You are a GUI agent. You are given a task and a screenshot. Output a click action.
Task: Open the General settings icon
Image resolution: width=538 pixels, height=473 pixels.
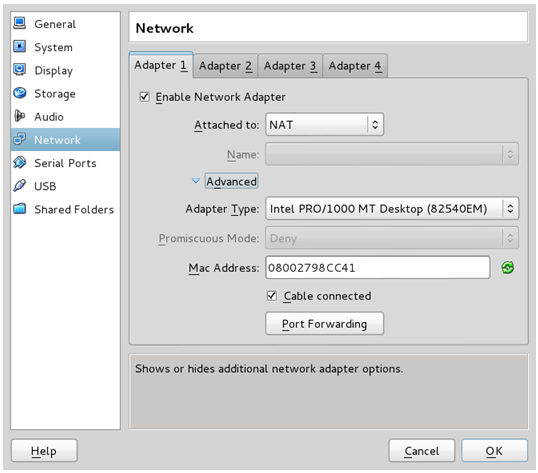[x=20, y=23]
